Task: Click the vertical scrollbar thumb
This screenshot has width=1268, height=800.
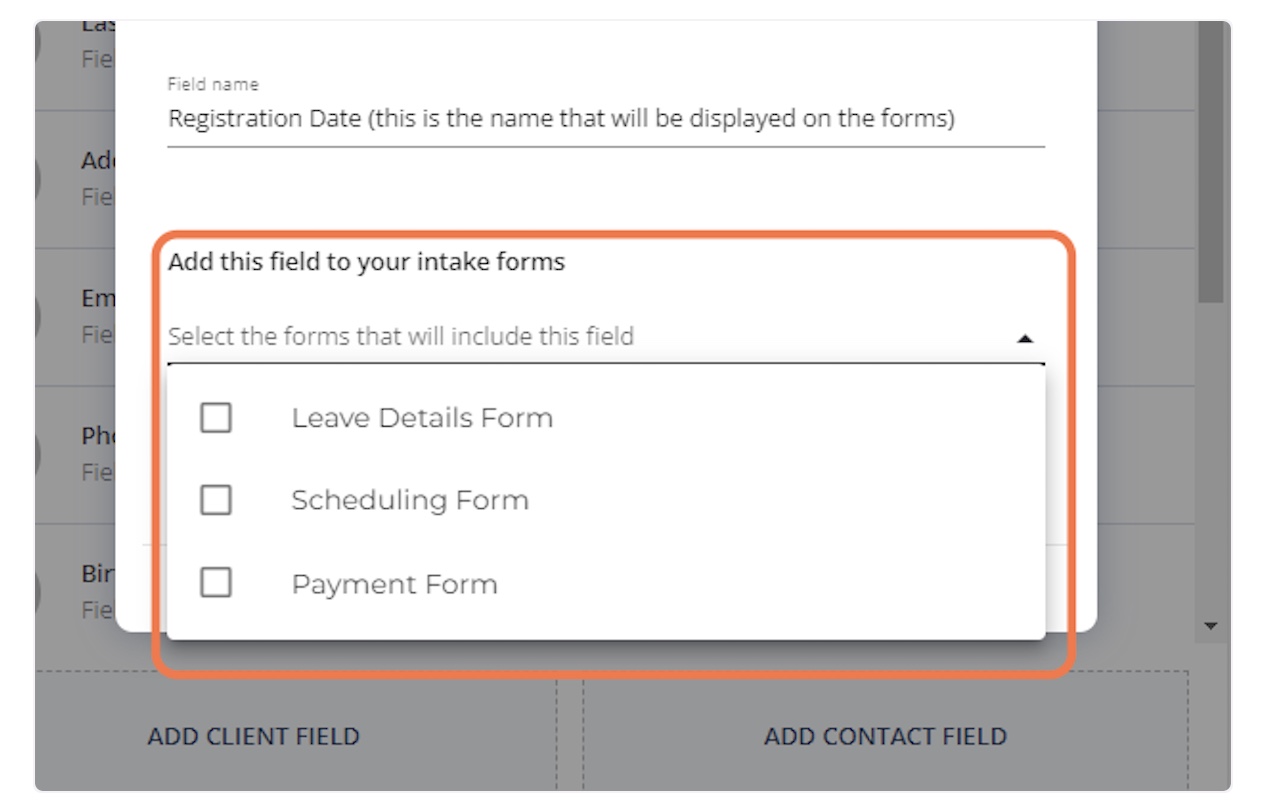Action: click(x=1211, y=160)
